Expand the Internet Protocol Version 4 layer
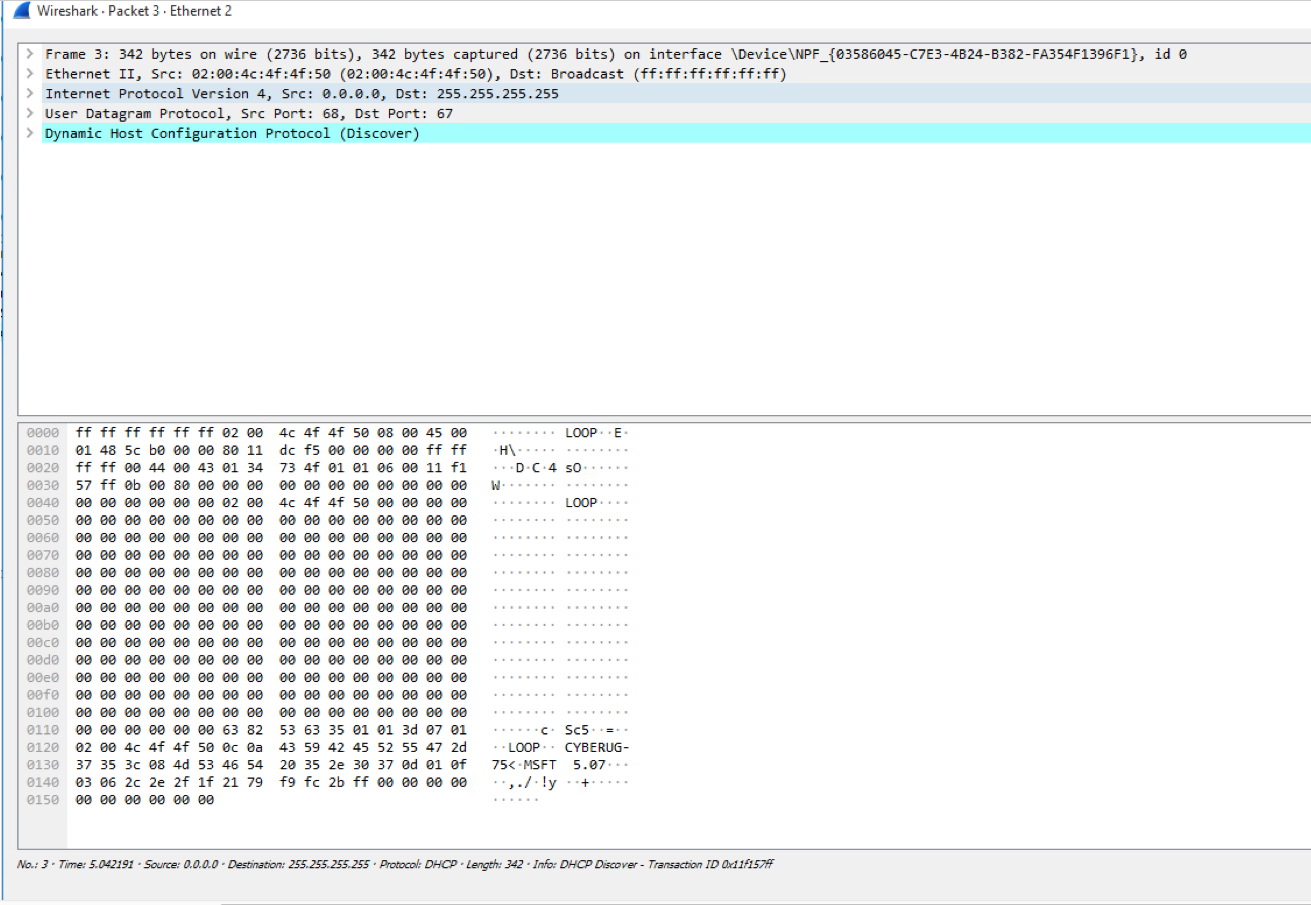Image resolution: width=1311 pixels, height=905 pixels. coord(29,93)
